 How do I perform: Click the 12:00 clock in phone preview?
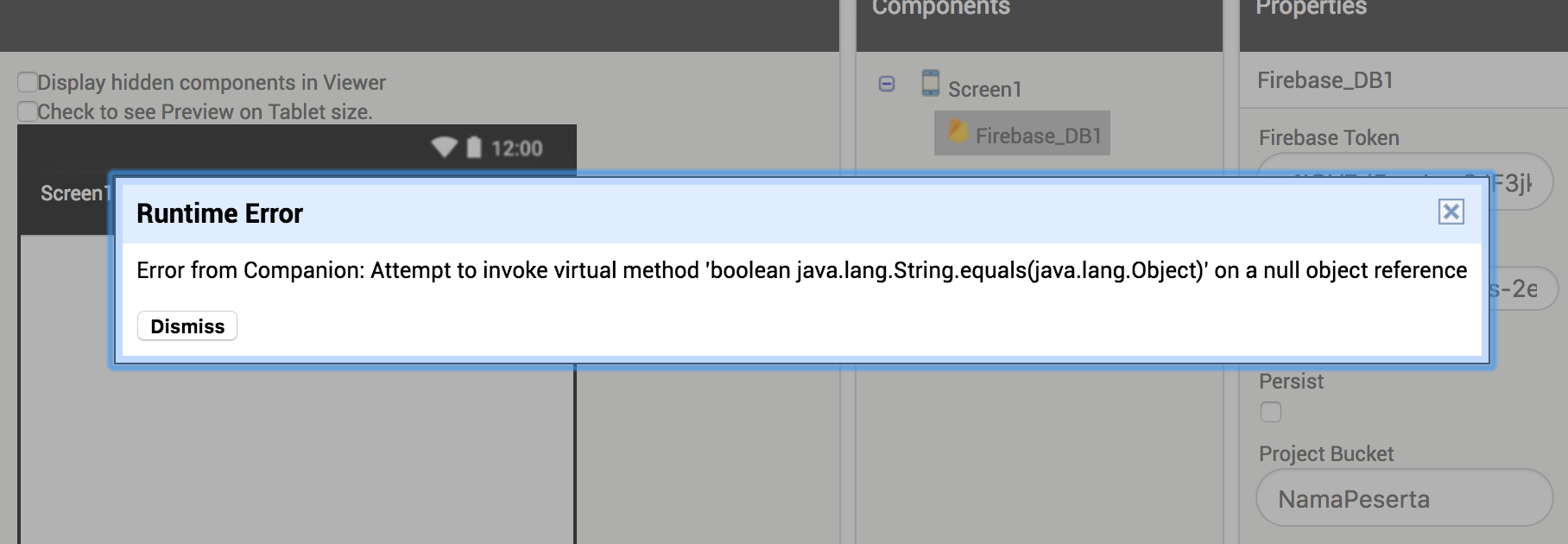point(516,149)
